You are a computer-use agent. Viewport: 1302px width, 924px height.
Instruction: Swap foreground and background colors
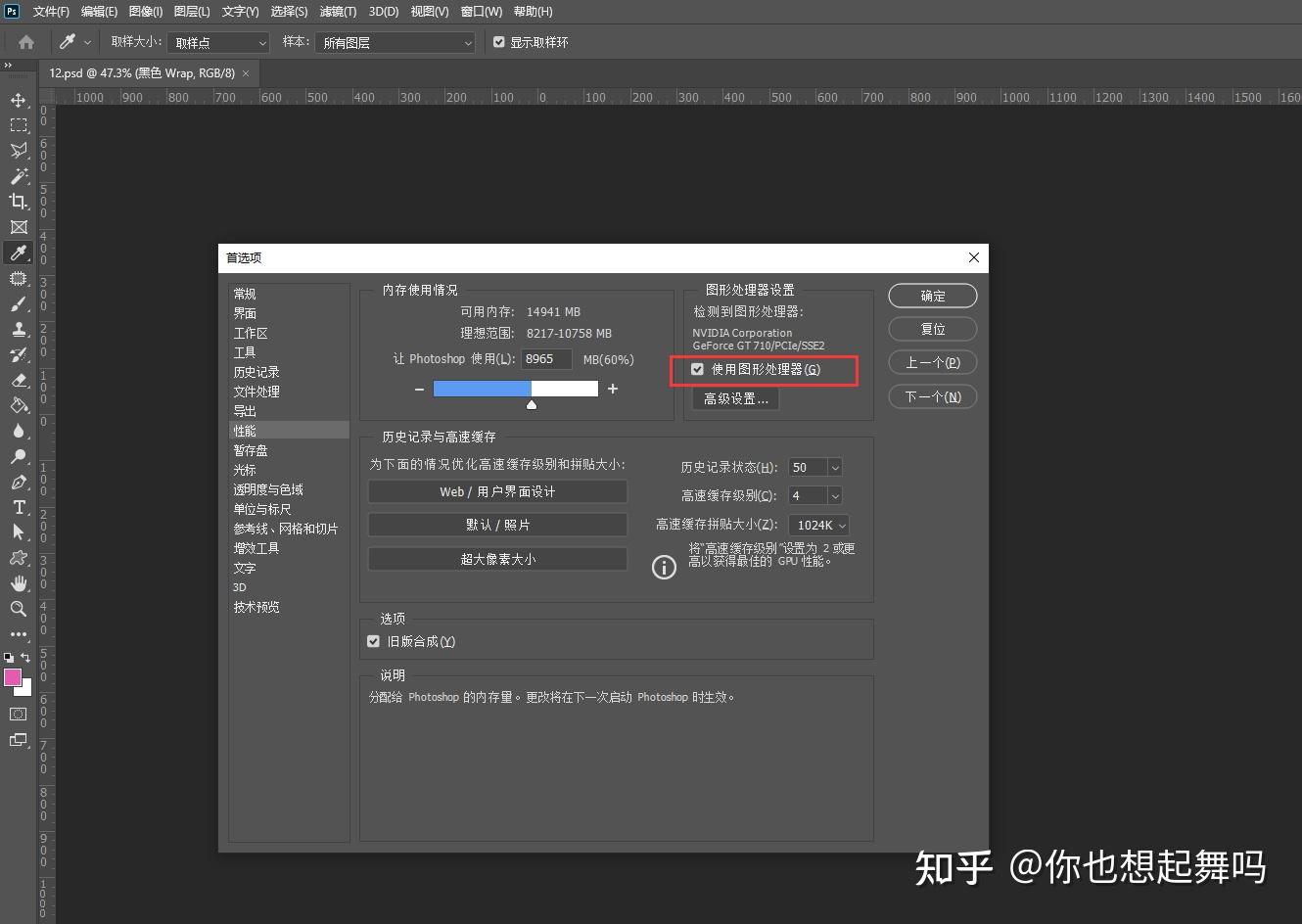26,658
